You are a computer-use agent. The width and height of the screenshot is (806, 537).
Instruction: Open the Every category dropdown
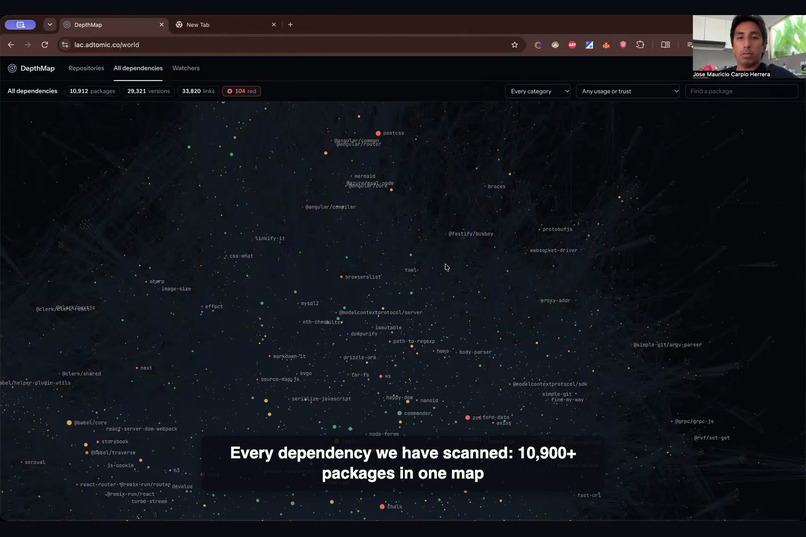tap(538, 91)
